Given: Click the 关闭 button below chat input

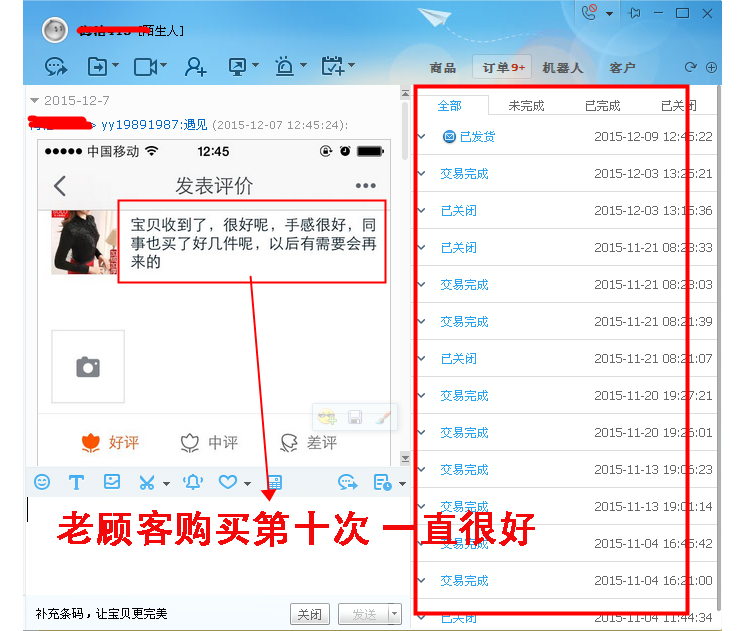Looking at the screenshot, I should [x=310, y=614].
